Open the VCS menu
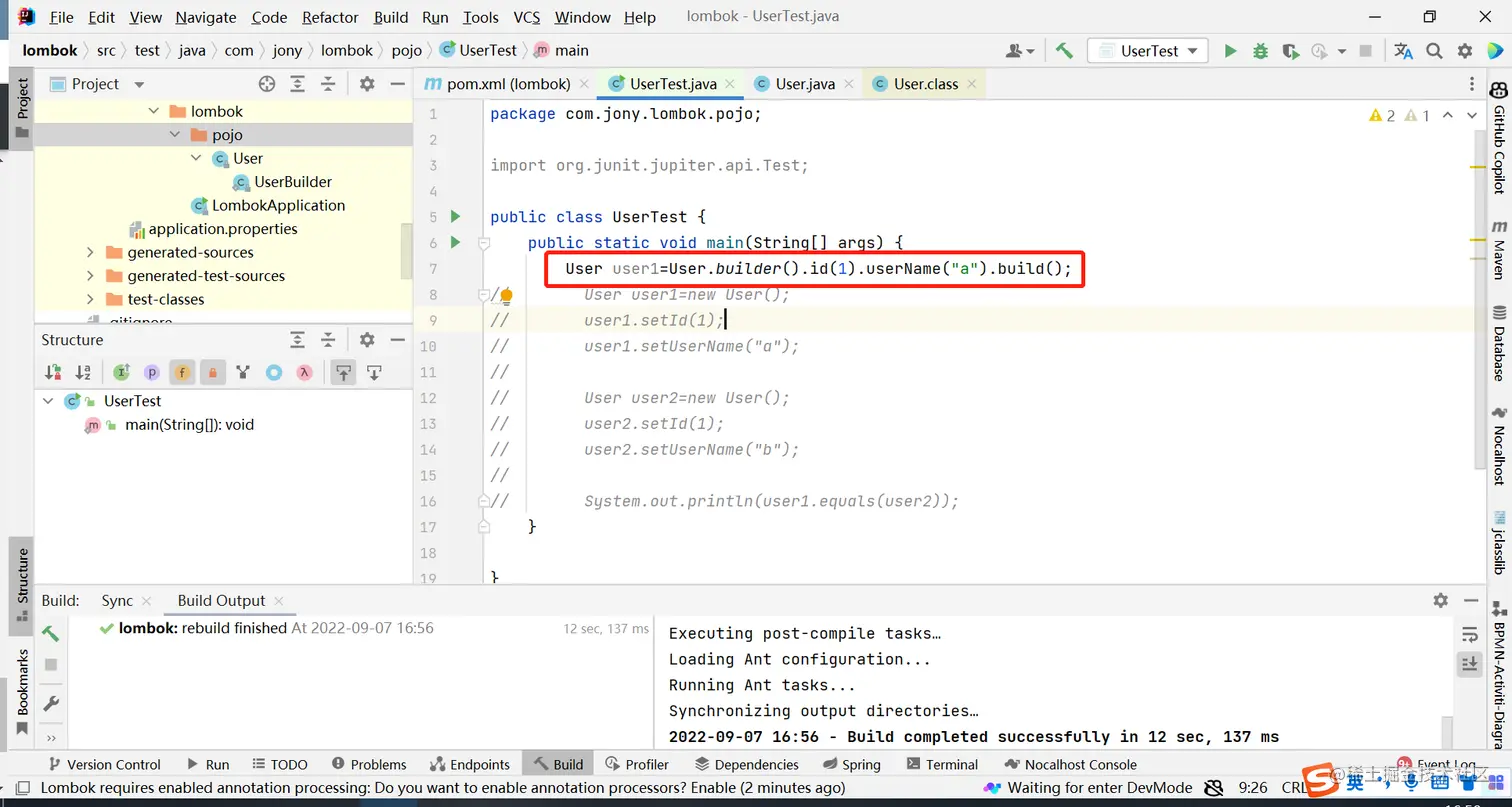The image size is (1512, 807). (527, 17)
